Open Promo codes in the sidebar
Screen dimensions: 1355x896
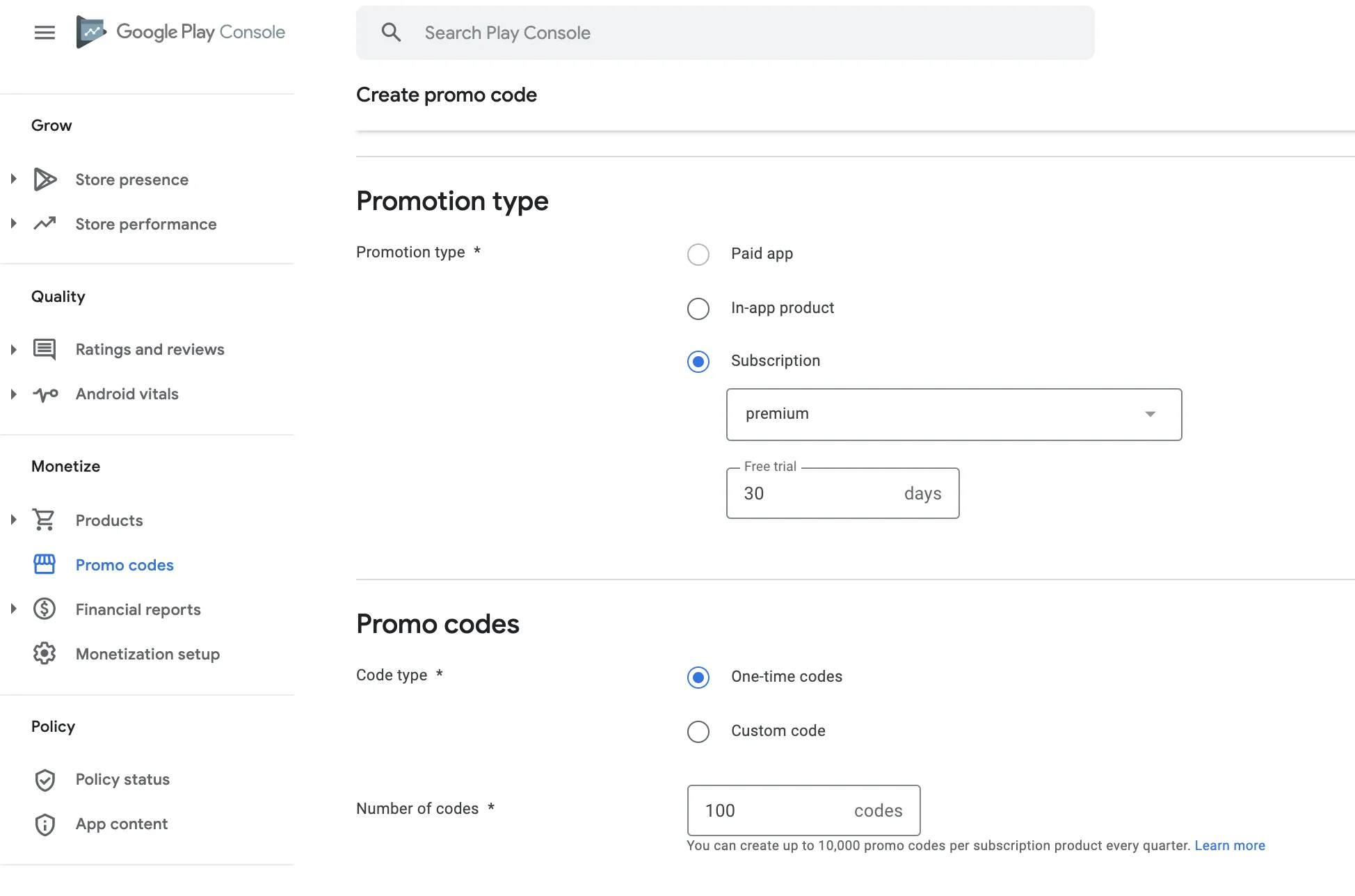tap(125, 565)
